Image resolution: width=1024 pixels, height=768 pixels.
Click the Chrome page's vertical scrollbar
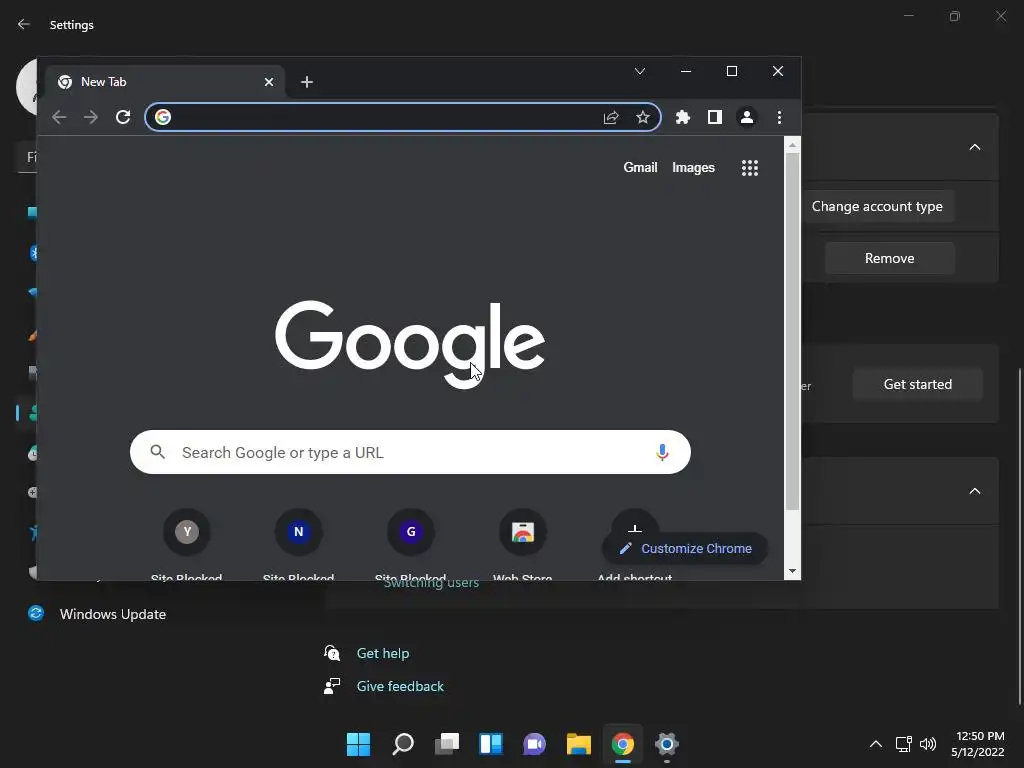pos(792,330)
